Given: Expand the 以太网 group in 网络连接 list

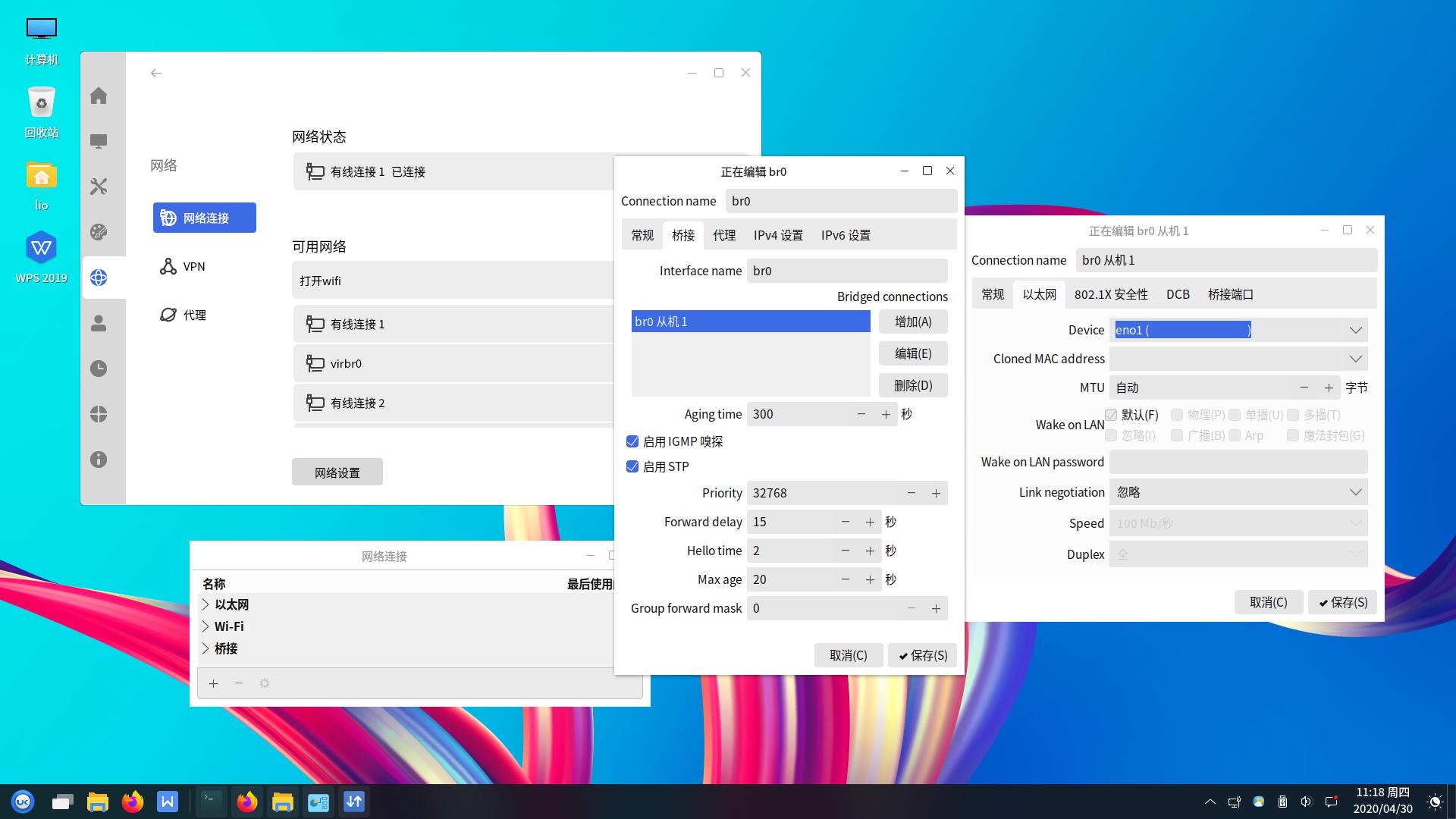Looking at the screenshot, I should 206,604.
